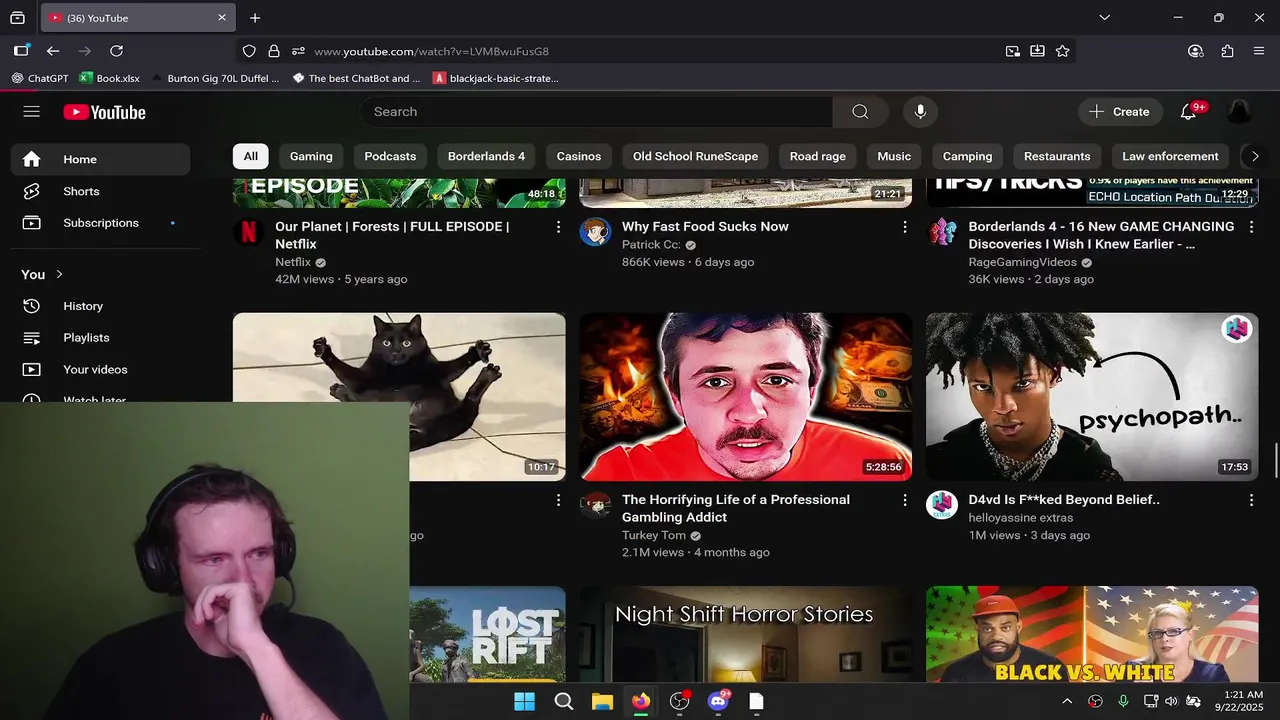
Task: Open Shorts in sidebar
Action: click(101, 191)
